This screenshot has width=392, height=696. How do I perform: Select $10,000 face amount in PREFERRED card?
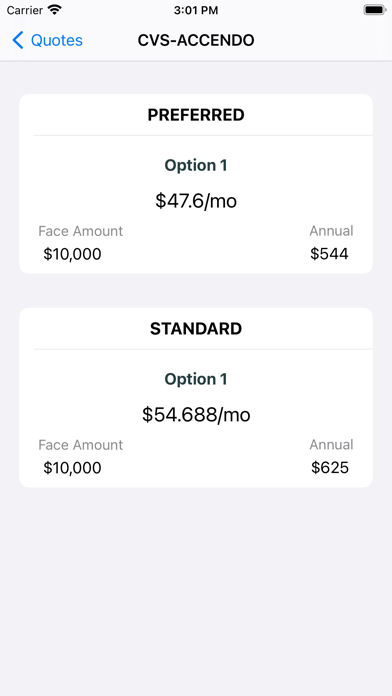pyautogui.click(x=72, y=254)
